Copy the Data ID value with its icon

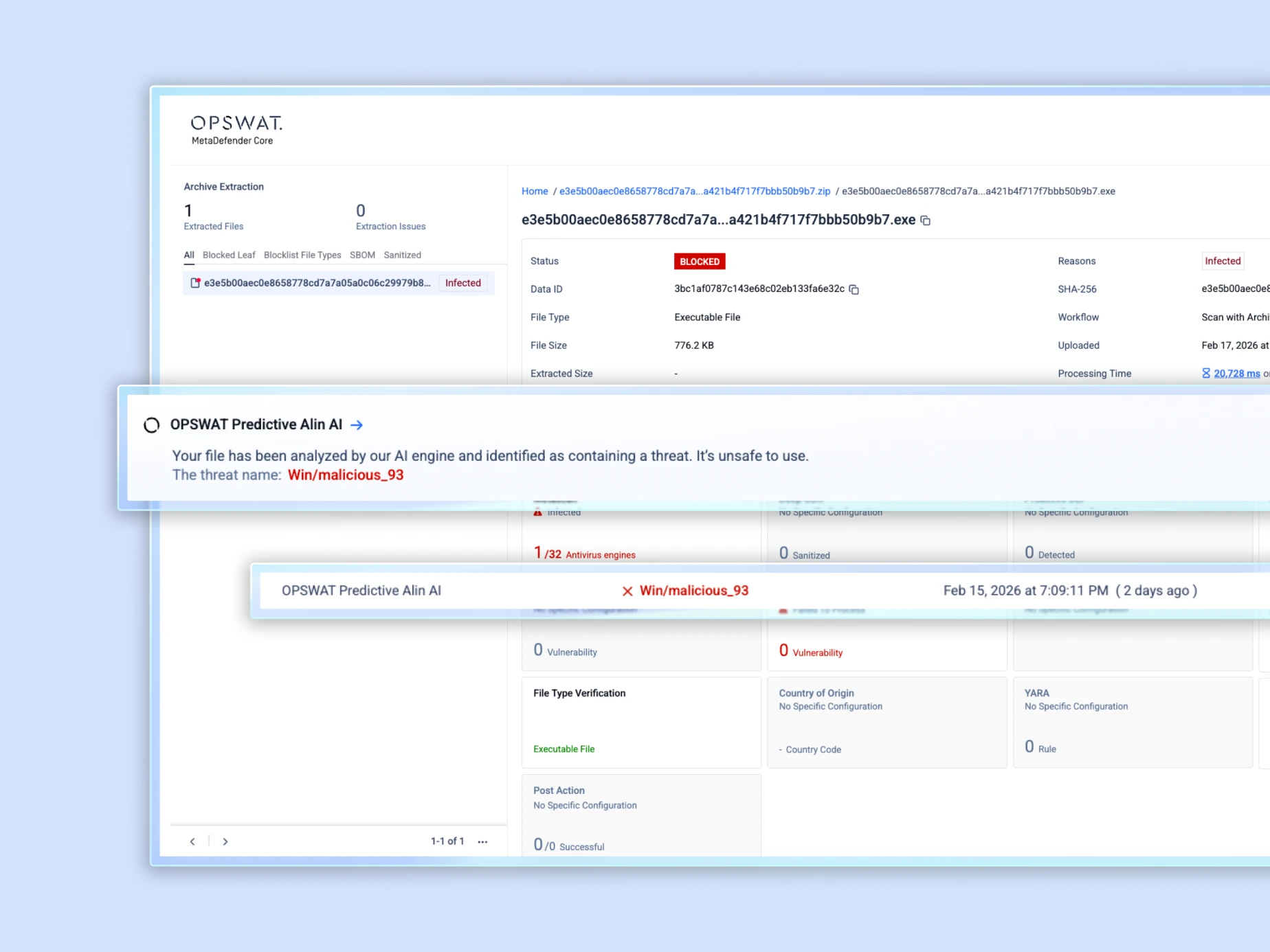tap(854, 289)
